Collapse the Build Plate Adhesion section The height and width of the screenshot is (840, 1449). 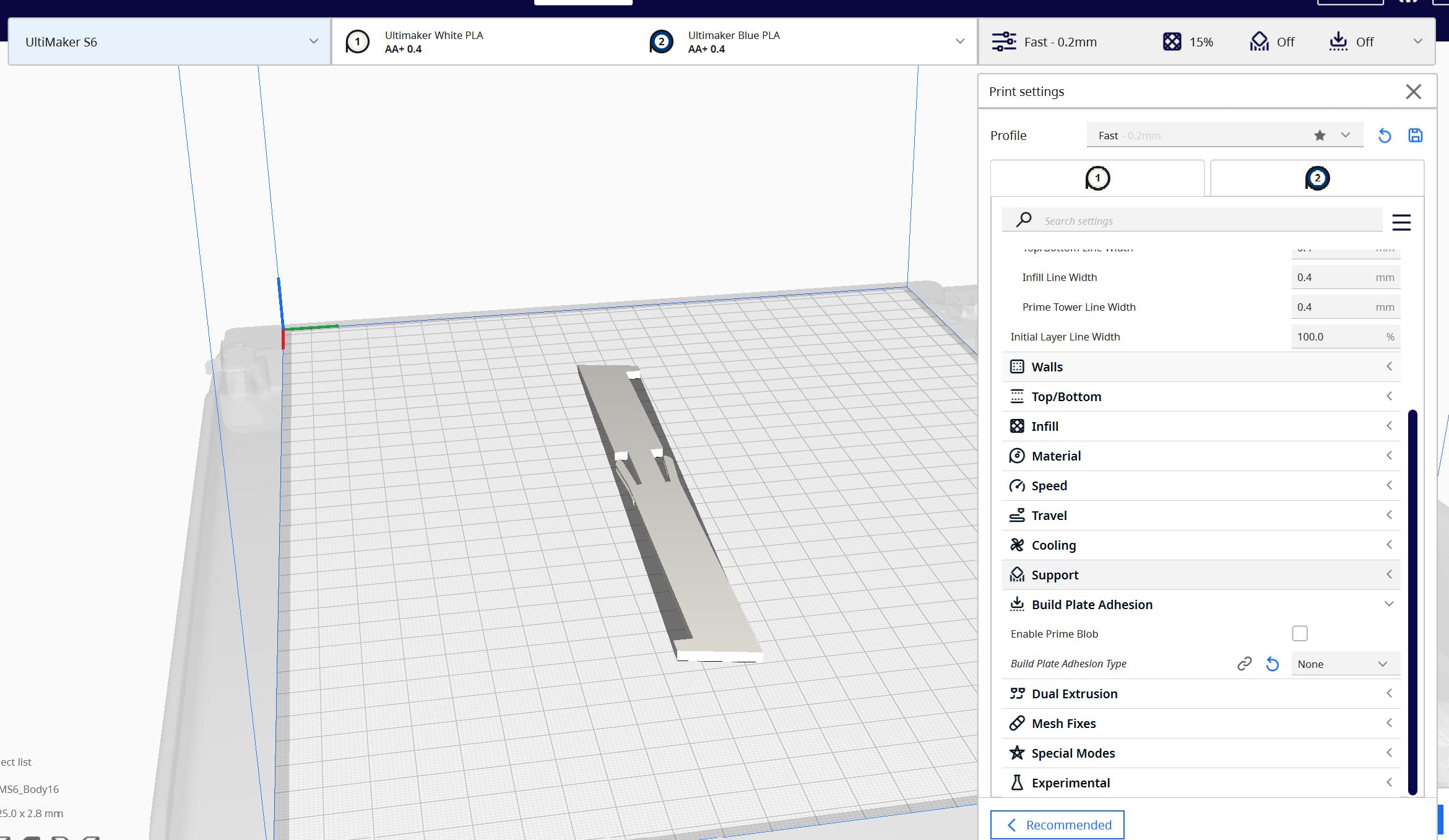click(1201, 604)
